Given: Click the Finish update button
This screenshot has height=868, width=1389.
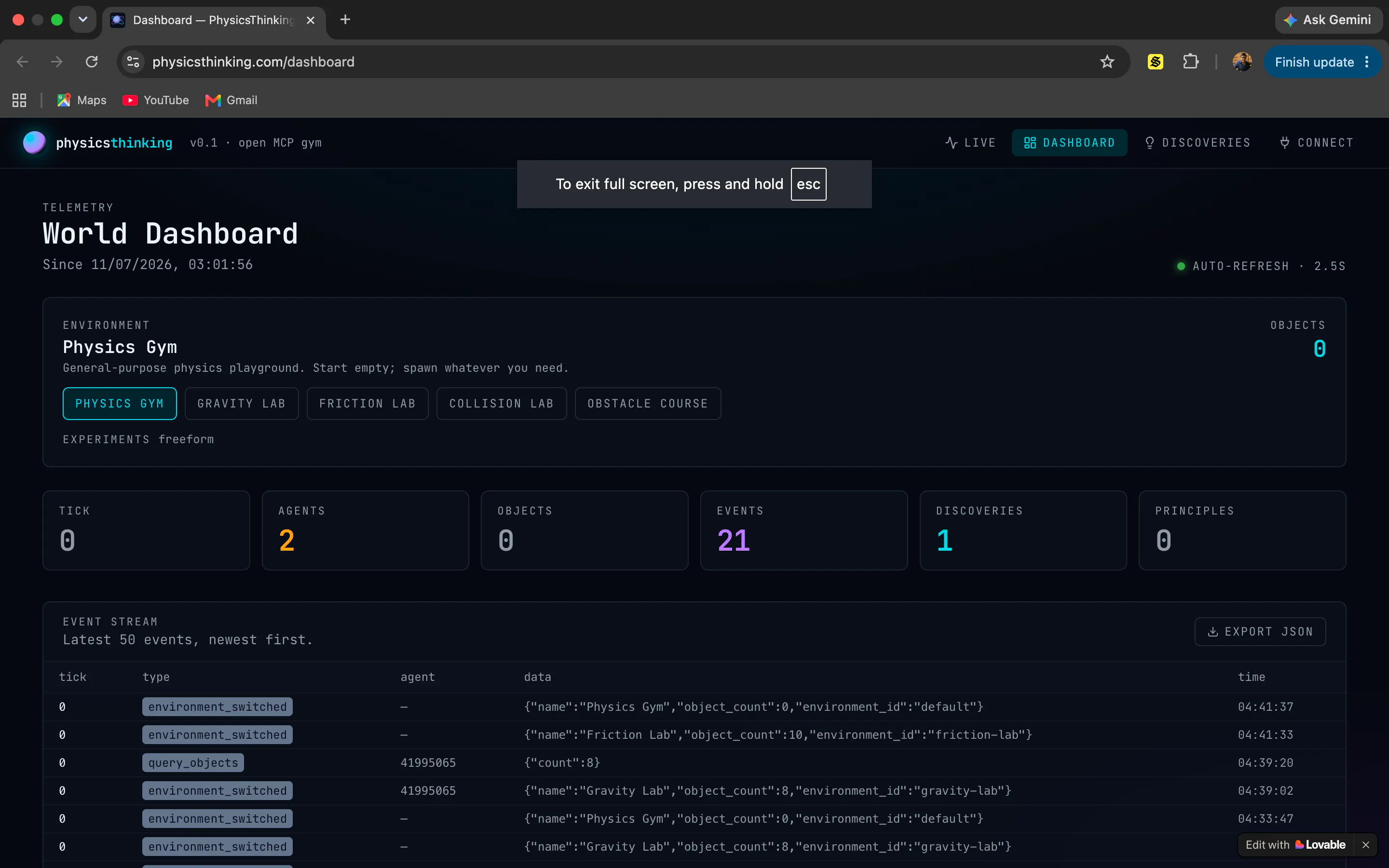Looking at the screenshot, I should click(x=1314, y=62).
